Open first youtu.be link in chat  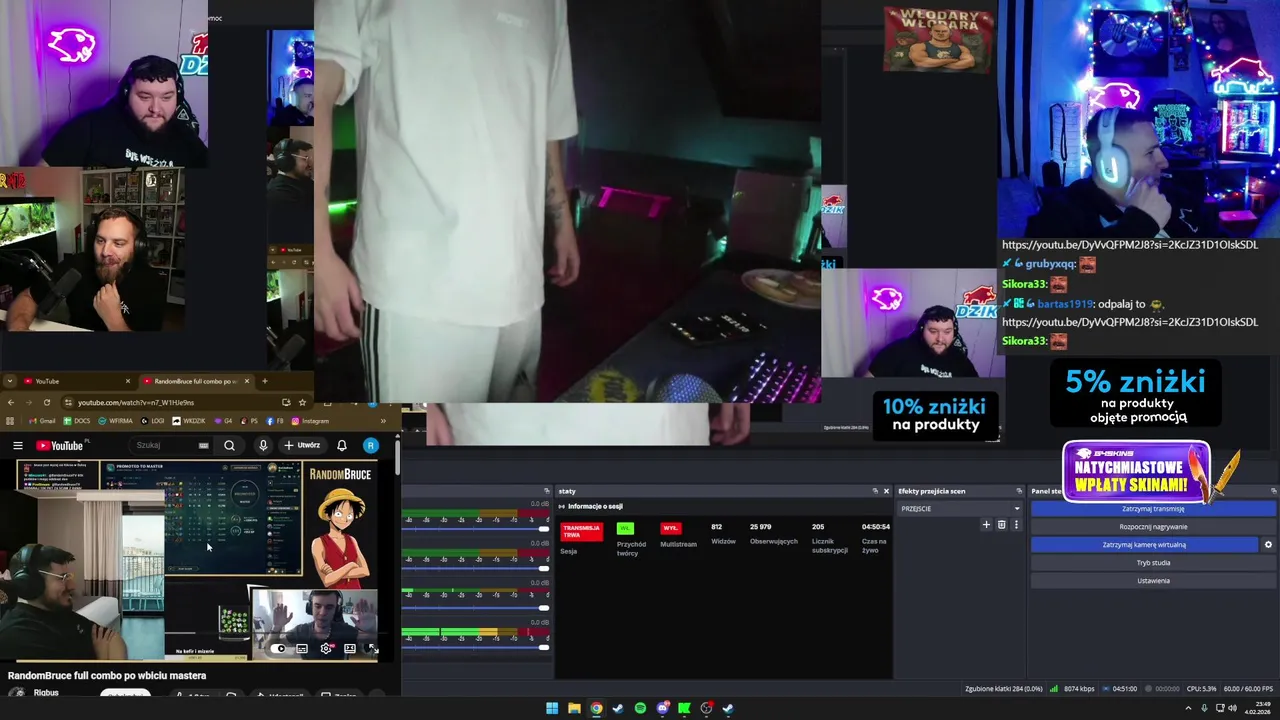[x=1129, y=245]
